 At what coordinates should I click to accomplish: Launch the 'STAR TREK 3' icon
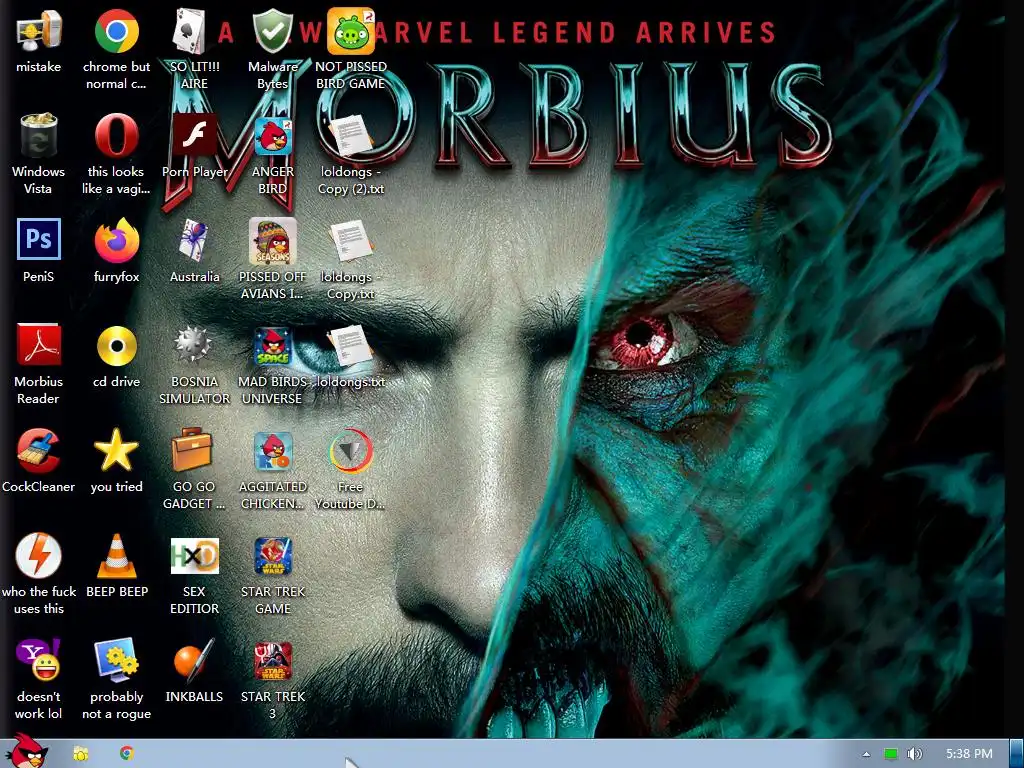pyautogui.click(x=272, y=661)
